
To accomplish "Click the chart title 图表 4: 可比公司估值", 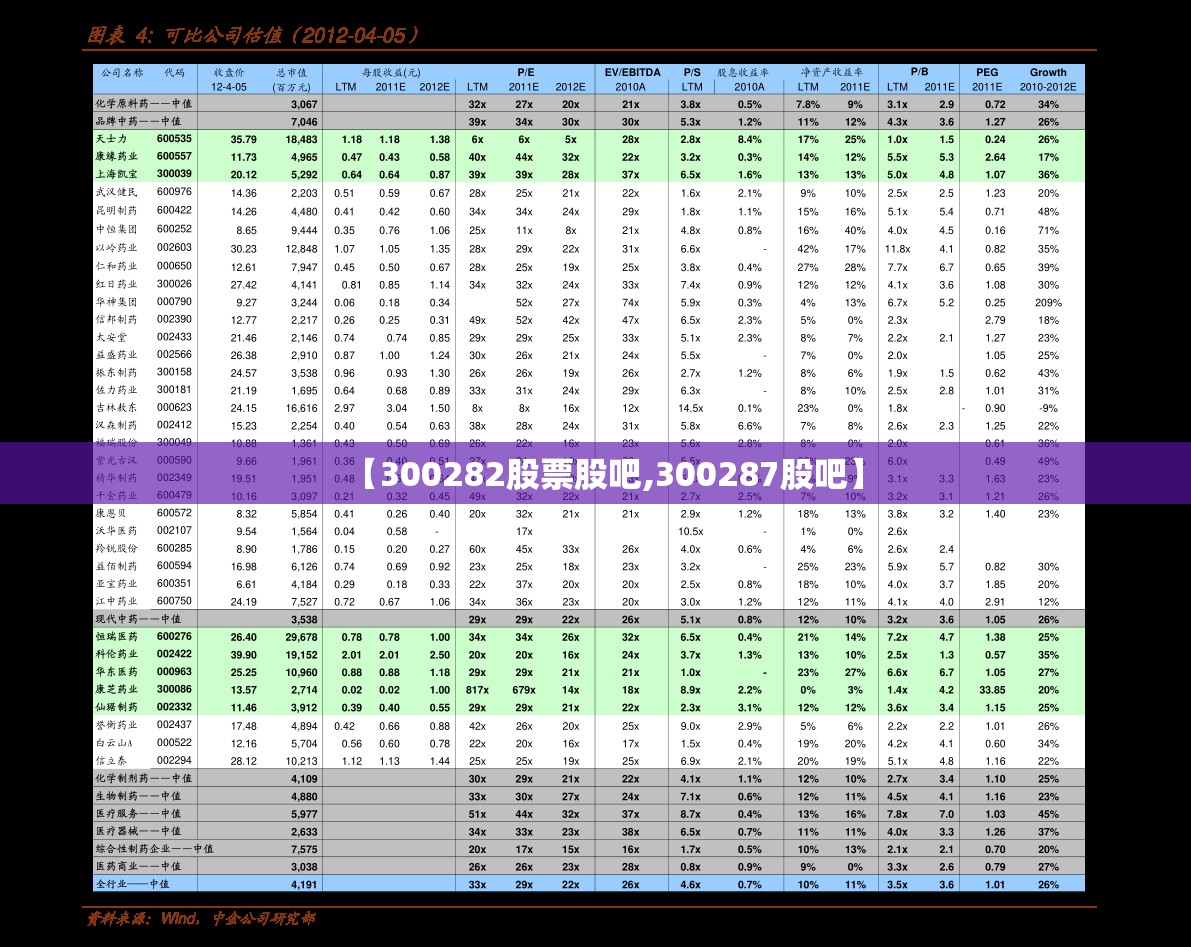I will [x=253, y=35].
